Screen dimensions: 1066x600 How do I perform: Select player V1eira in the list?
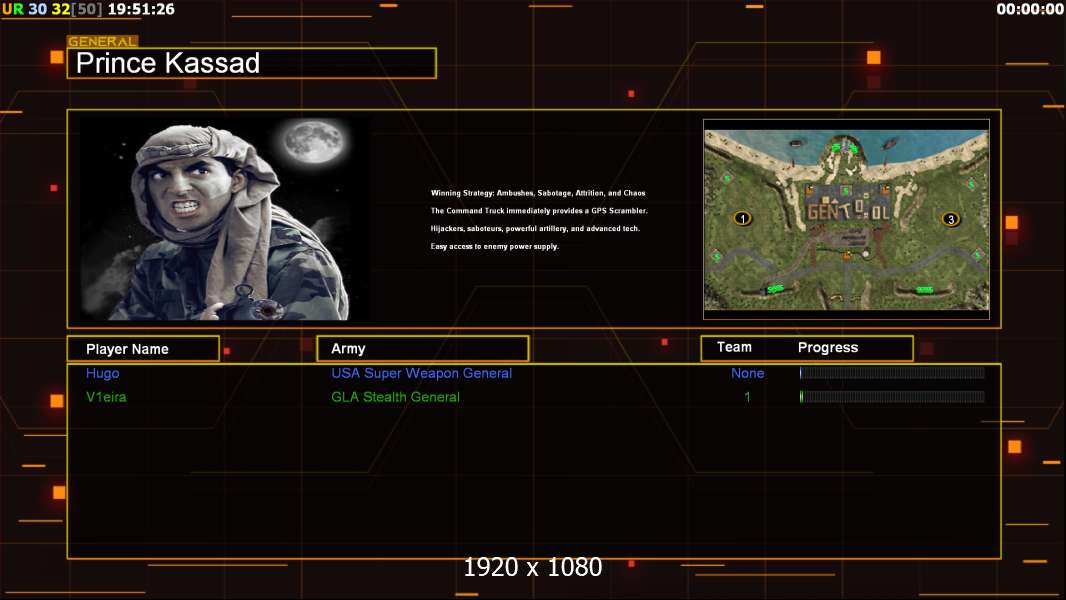[x=106, y=397]
